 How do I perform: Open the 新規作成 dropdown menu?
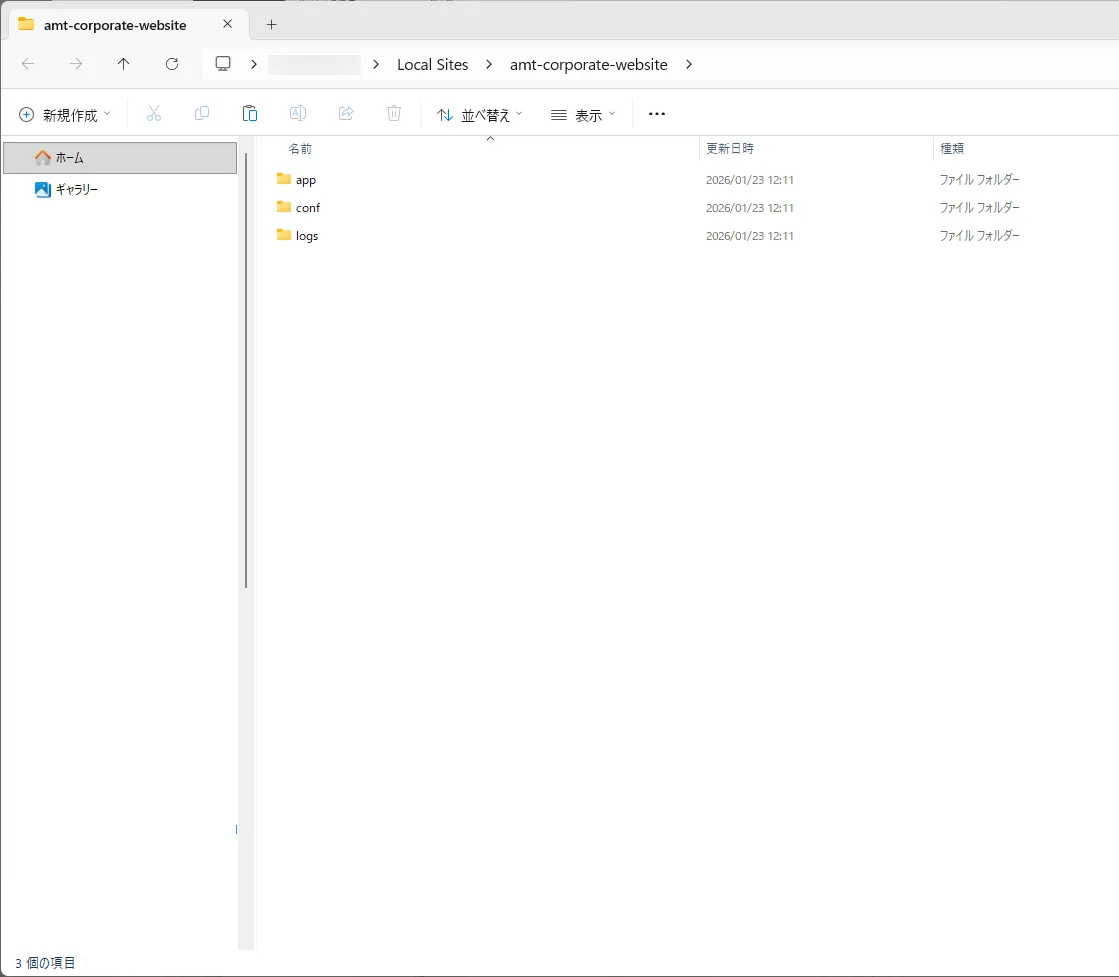click(x=66, y=115)
